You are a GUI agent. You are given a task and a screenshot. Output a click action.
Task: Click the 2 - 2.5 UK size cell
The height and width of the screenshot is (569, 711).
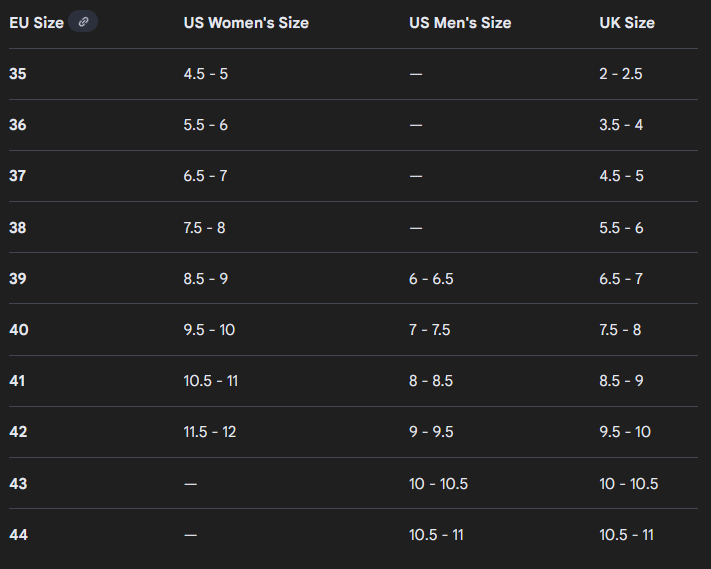tap(621, 74)
